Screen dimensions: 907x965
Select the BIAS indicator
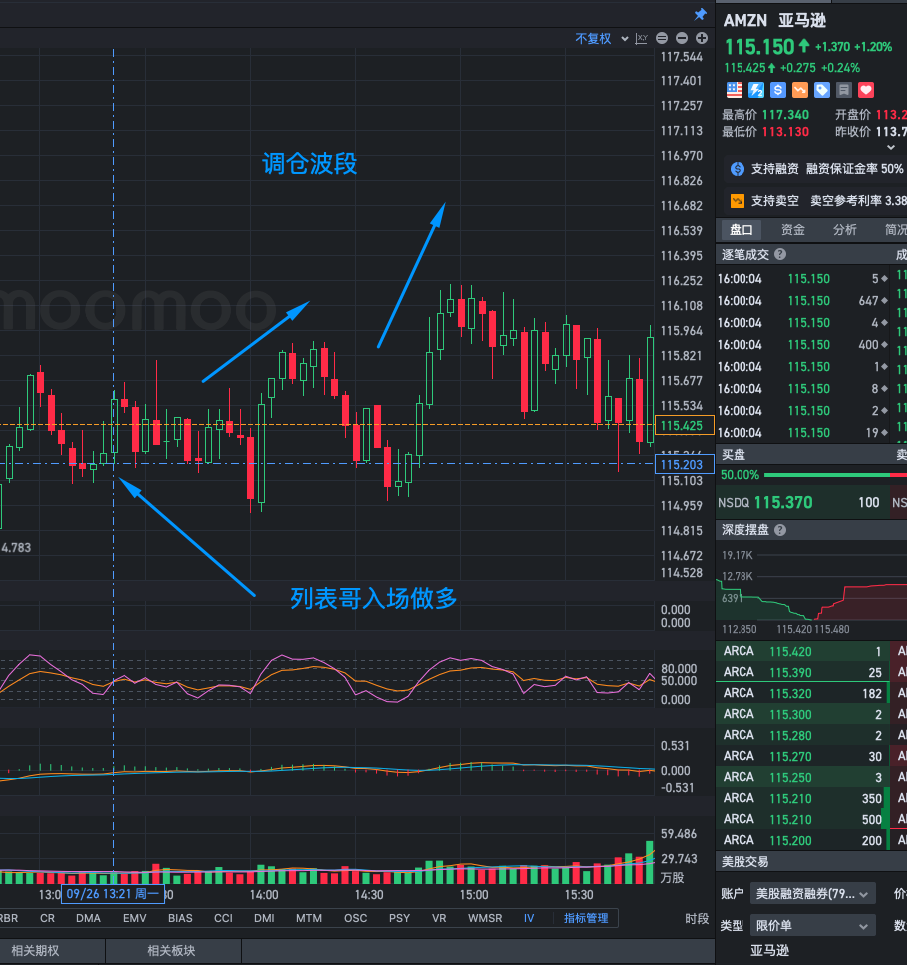pyautogui.click(x=180, y=918)
